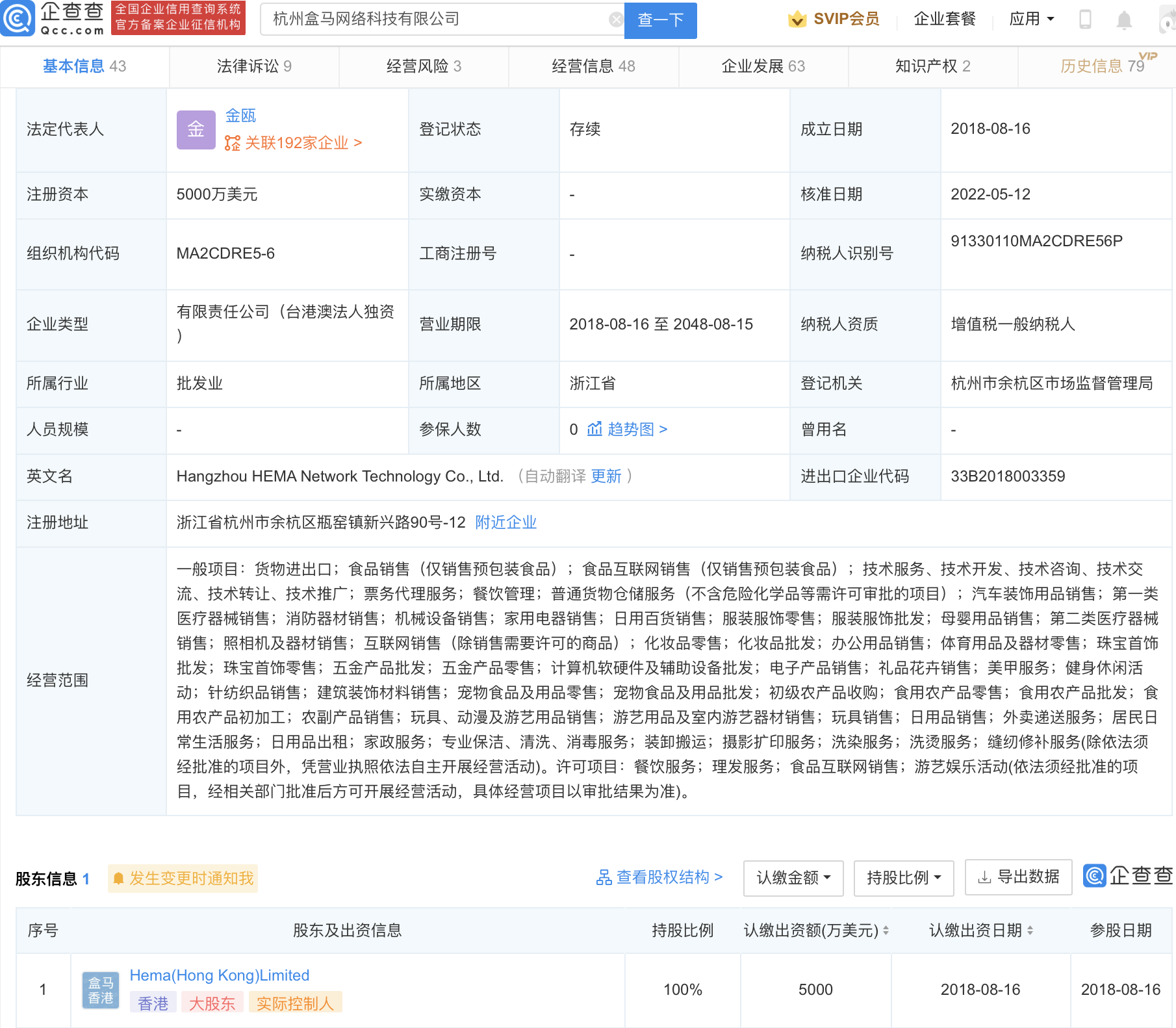Click 发生变更时通知我 button
Image resolution: width=1176 pixels, height=1028 pixels.
[183, 879]
